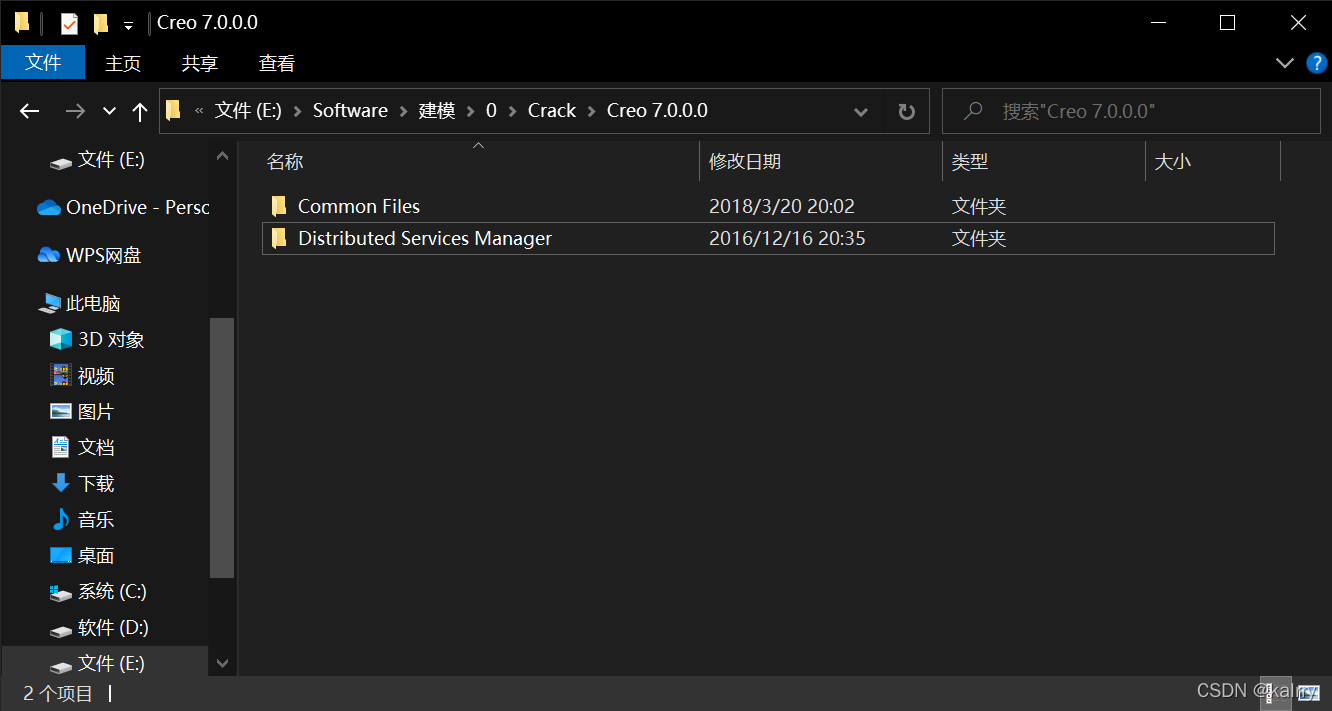Select WPS网盘 in the navigation pane

[x=90, y=256]
